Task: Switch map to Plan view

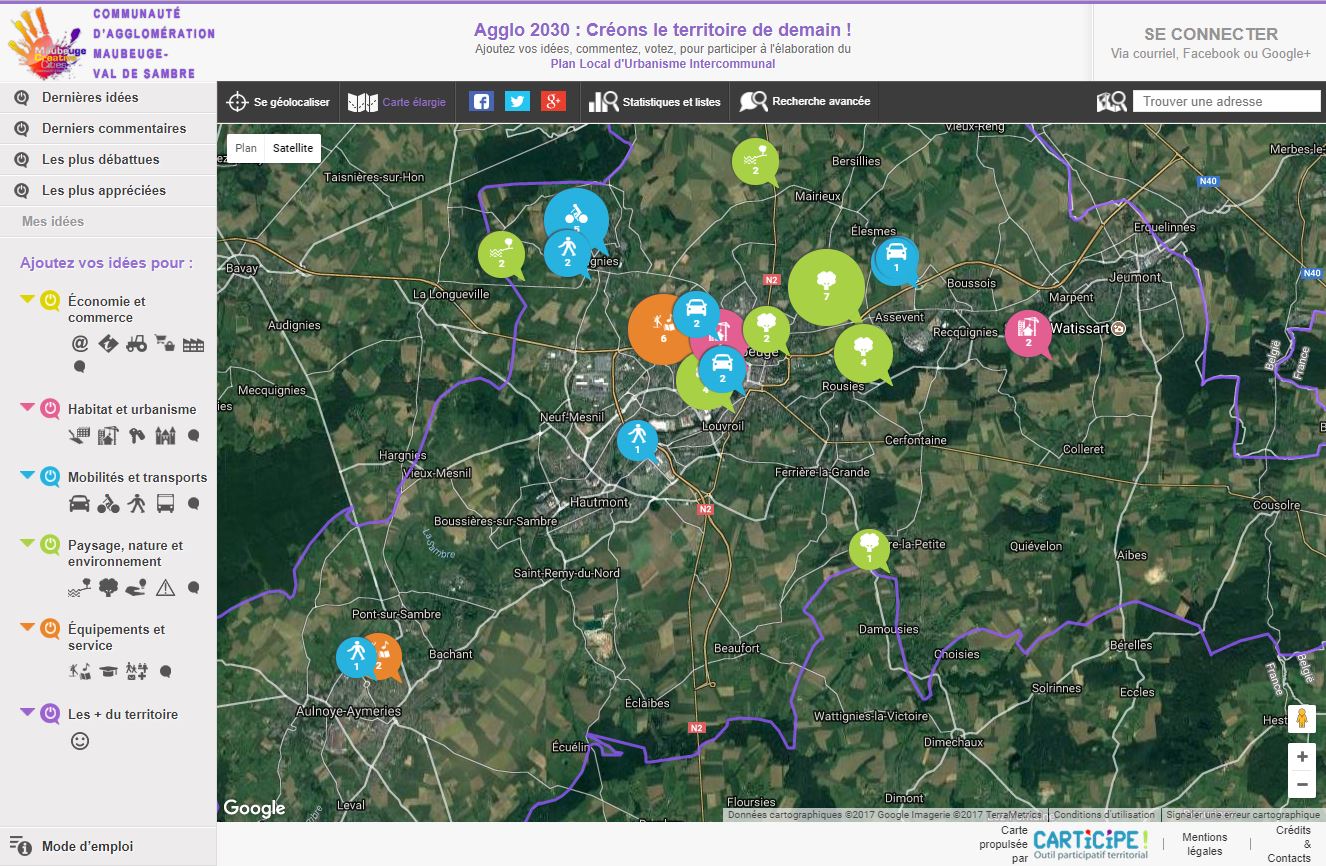Action: 246,148
